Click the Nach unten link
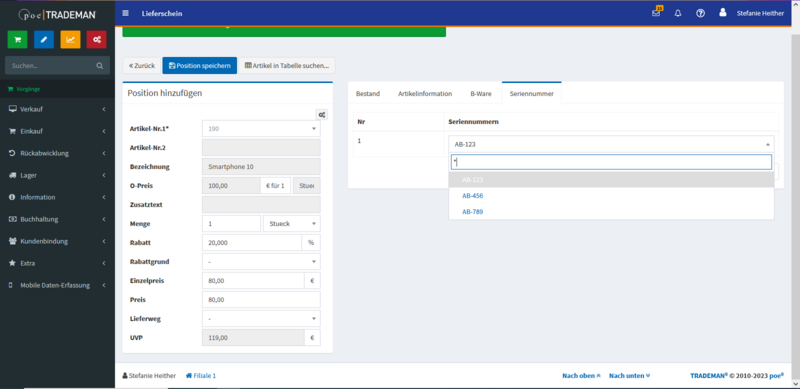Screen dimensions: 800x389 [630, 376]
